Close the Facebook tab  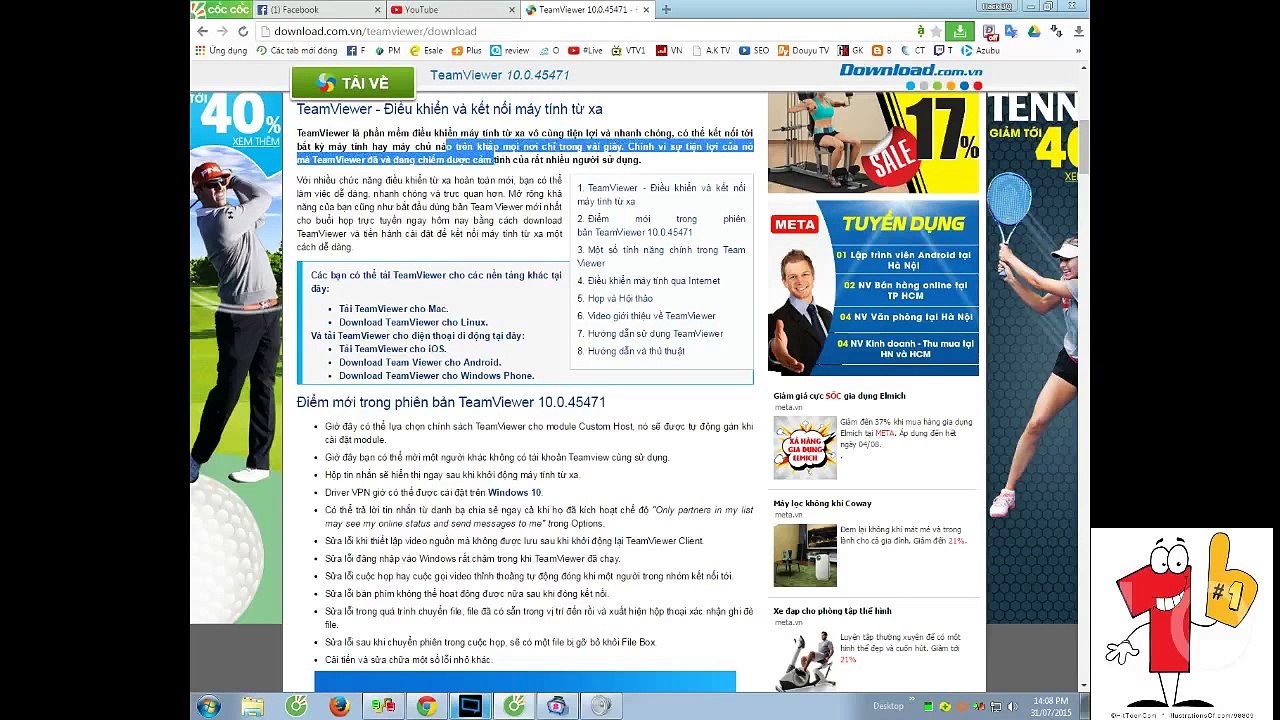tap(377, 10)
